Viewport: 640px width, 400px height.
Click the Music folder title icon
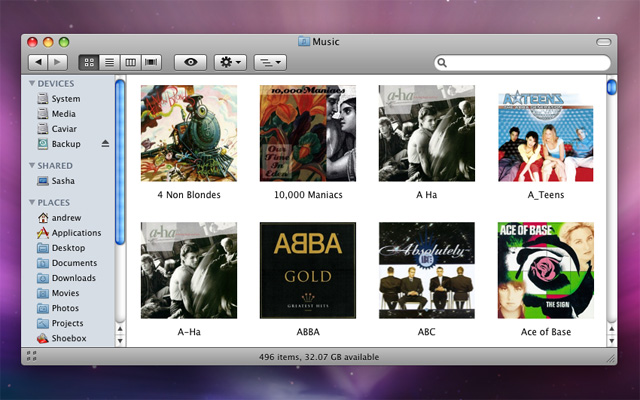(x=304, y=41)
